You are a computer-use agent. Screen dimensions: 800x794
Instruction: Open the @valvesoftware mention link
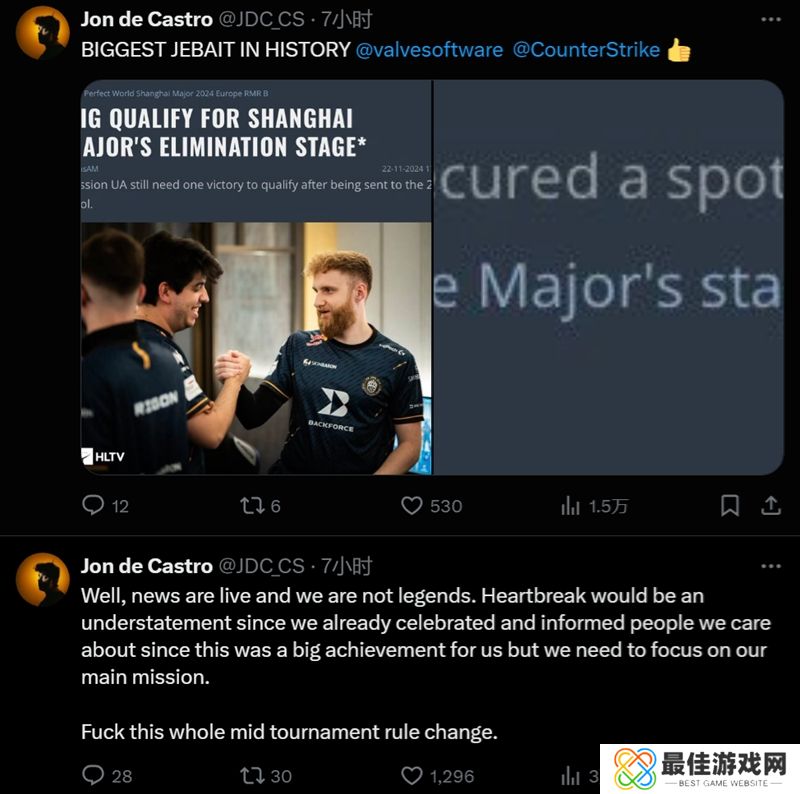tap(429, 50)
